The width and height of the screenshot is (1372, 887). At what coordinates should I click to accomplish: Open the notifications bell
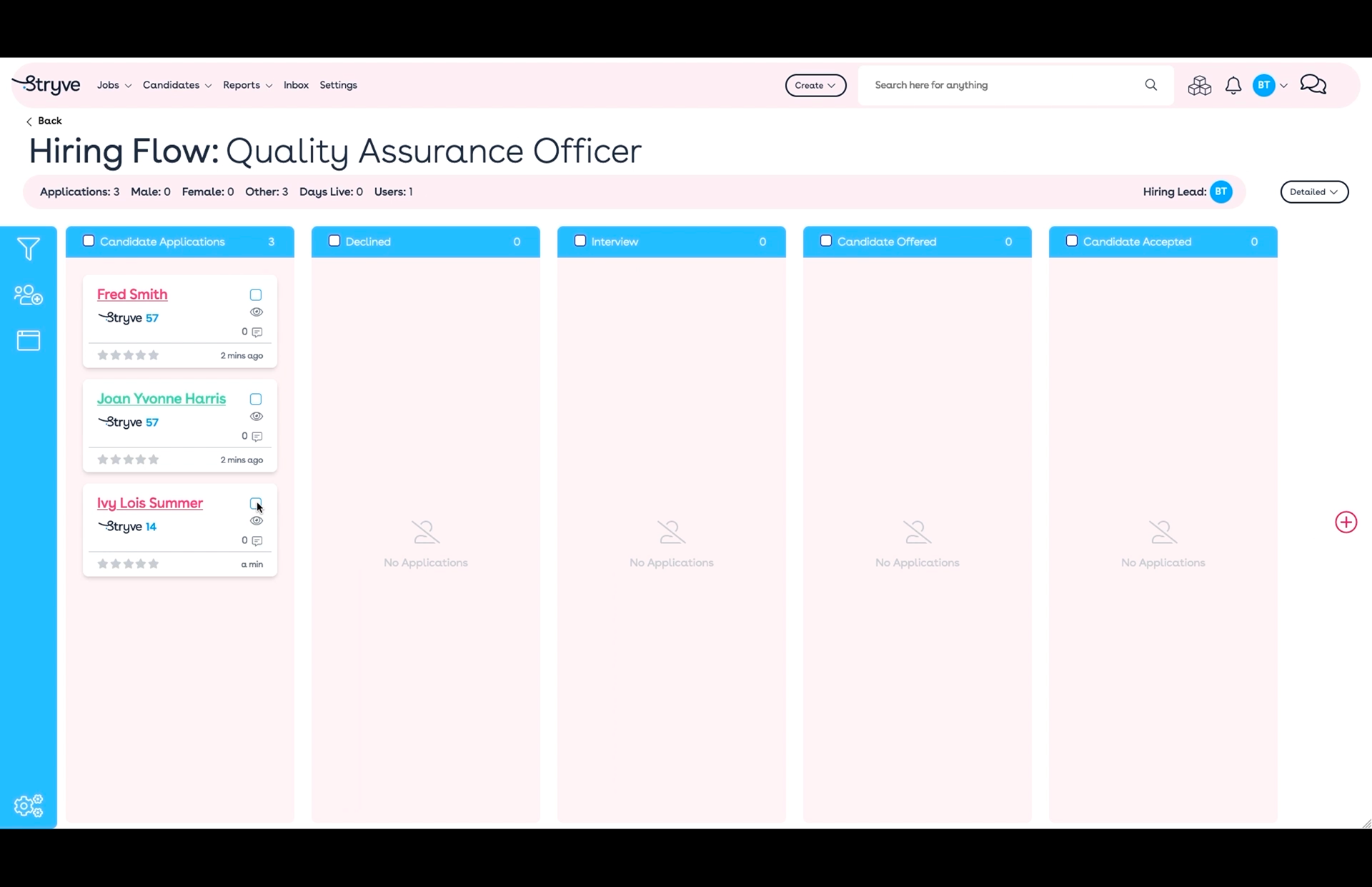click(1233, 86)
